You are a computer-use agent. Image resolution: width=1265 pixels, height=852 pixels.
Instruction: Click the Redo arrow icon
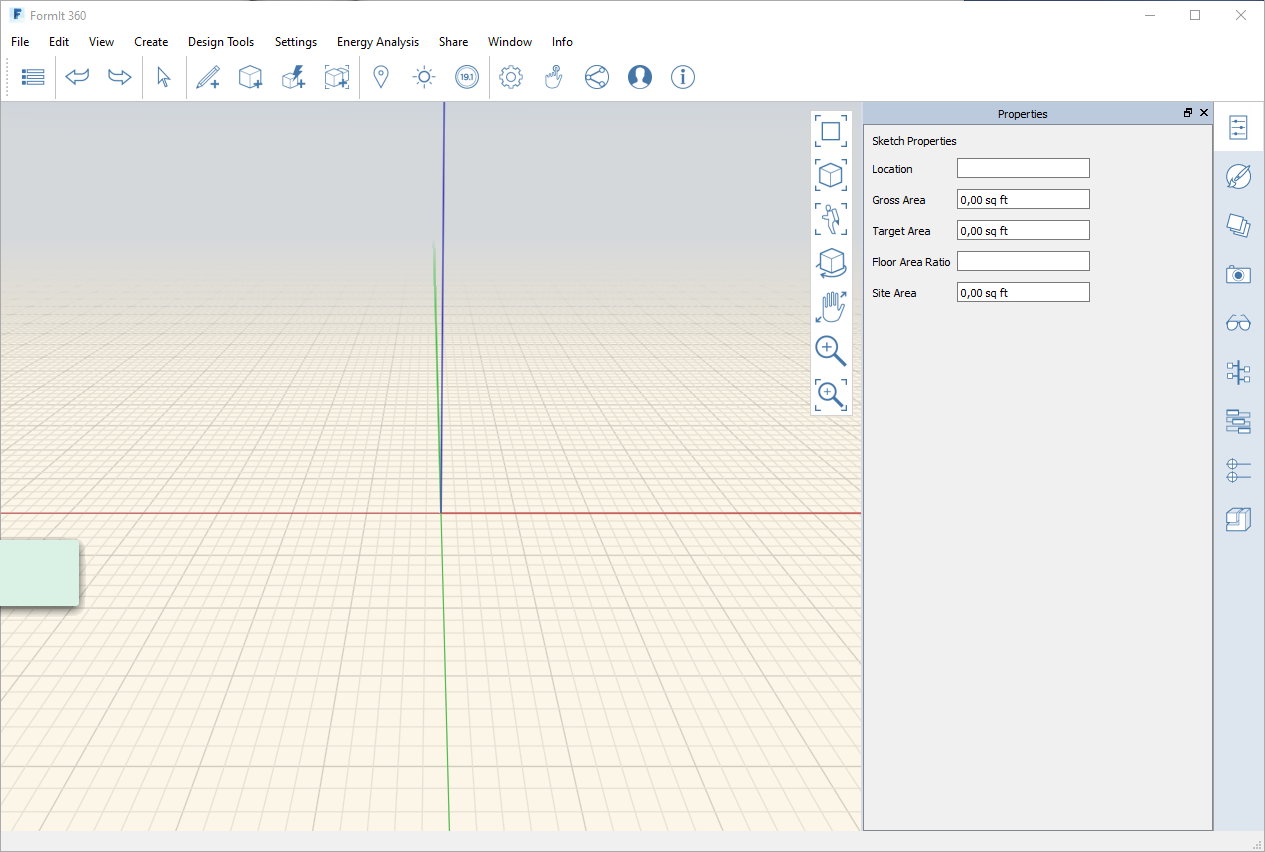click(x=120, y=77)
